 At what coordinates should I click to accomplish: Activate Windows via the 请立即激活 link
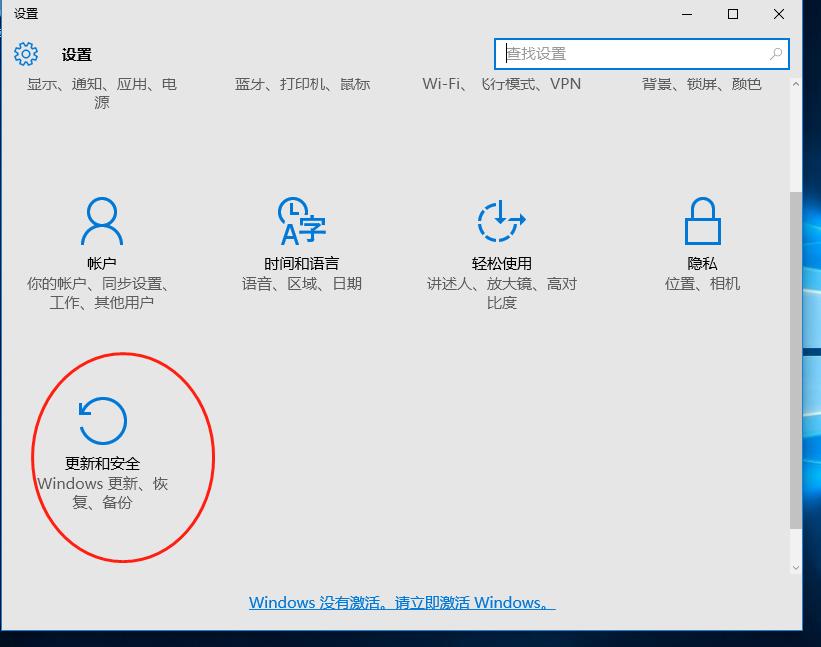(x=402, y=603)
